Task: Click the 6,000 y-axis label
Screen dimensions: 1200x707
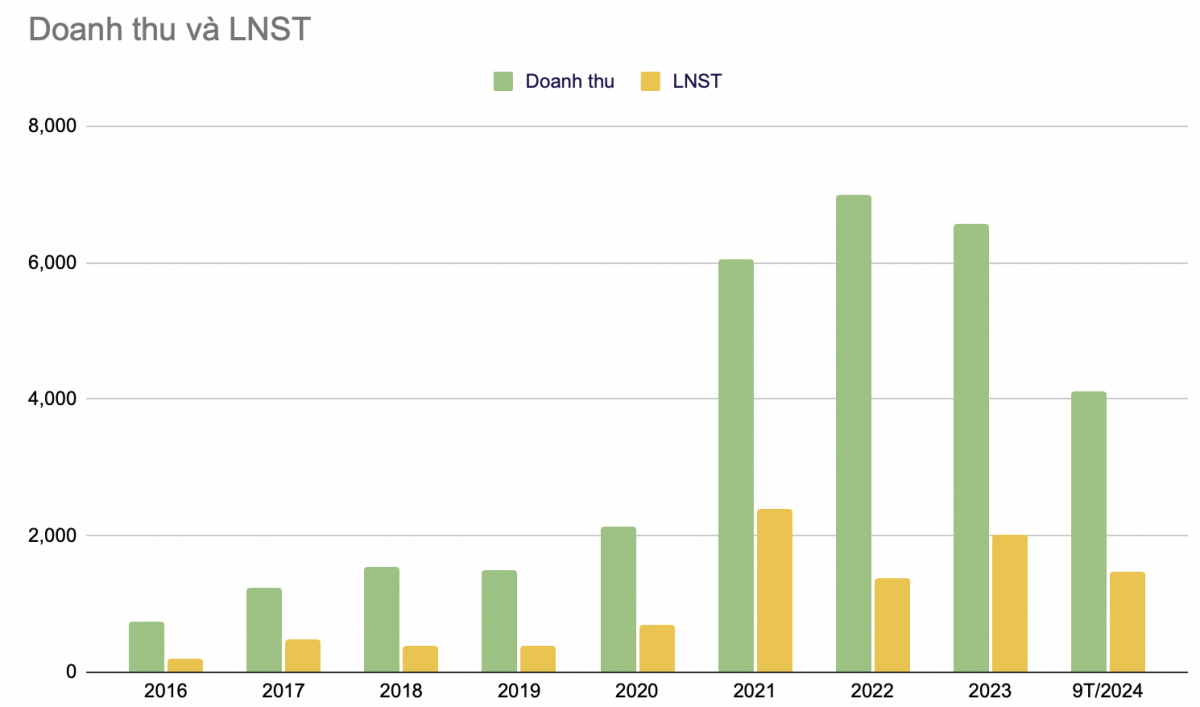Action: pos(53,263)
